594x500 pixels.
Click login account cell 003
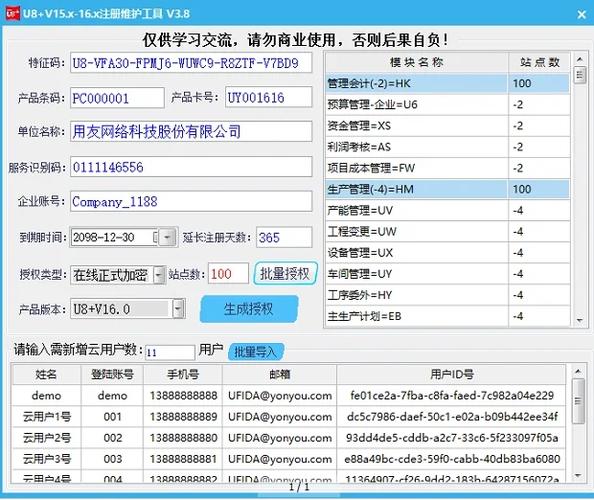click(x=113, y=459)
